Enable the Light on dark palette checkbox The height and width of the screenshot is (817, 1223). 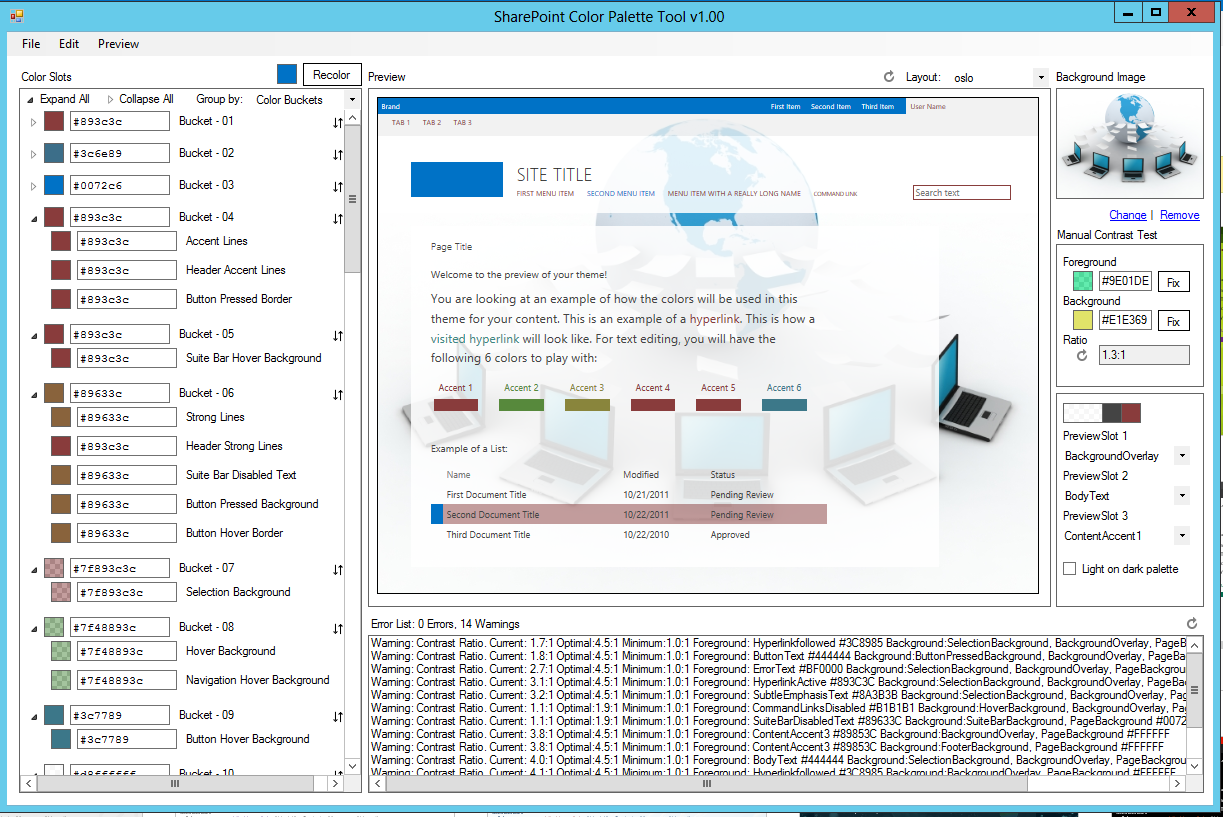(x=1069, y=568)
